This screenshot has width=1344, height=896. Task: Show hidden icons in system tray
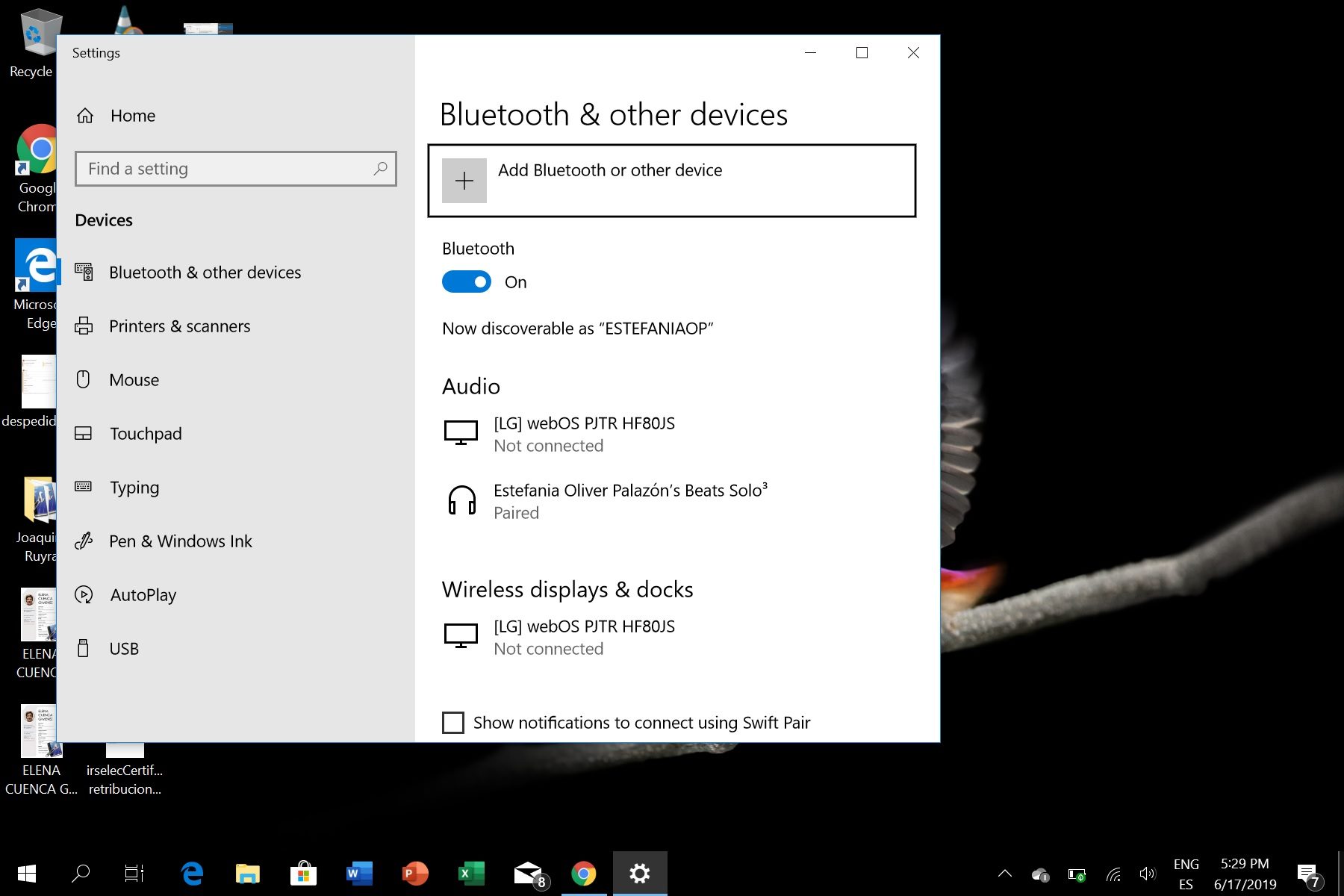click(x=1005, y=874)
